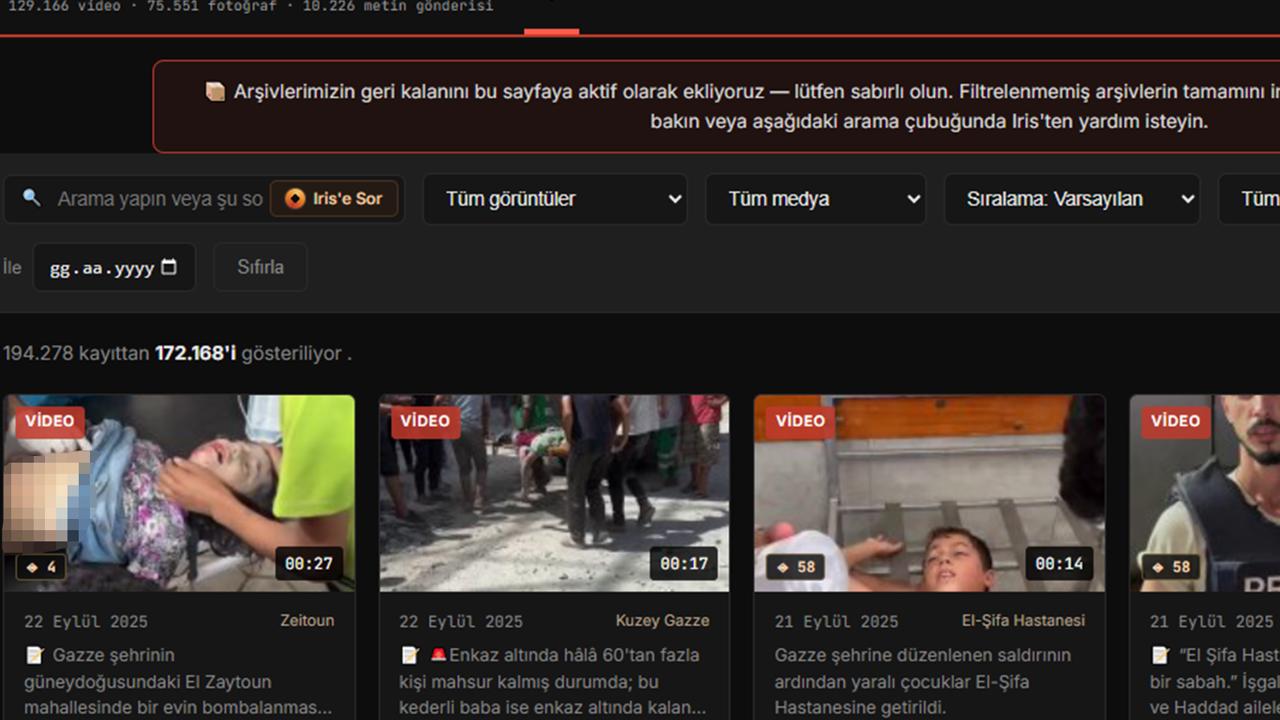Open the Tüm medya dropdown
This screenshot has width=1280, height=720.
[x=816, y=199]
